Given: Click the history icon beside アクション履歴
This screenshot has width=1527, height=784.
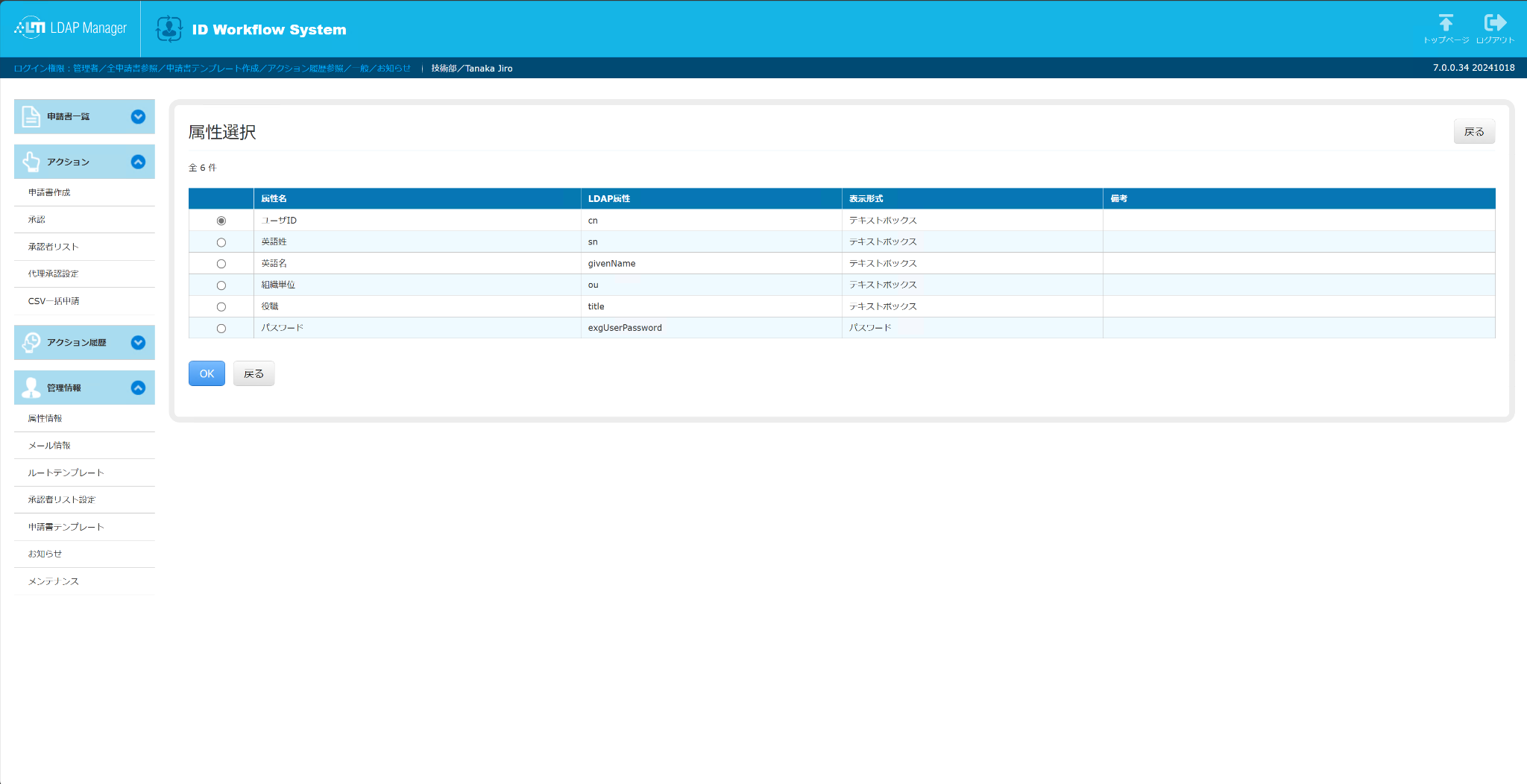Looking at the screenshot, I should click(x=31, y=343).
